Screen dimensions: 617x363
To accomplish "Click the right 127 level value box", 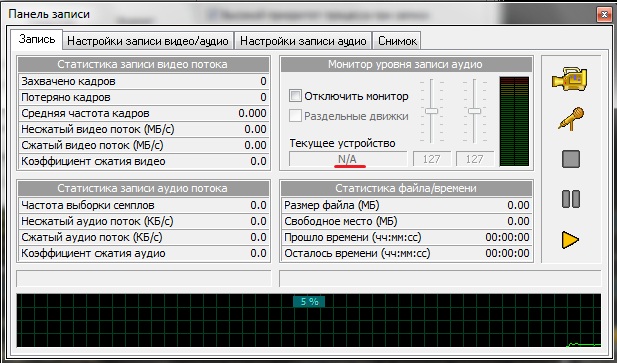I will tap(475, 159).
